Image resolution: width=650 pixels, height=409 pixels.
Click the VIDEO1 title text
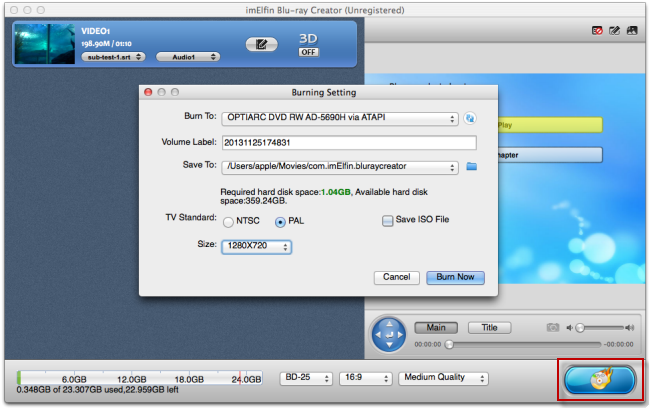(95, 31)
